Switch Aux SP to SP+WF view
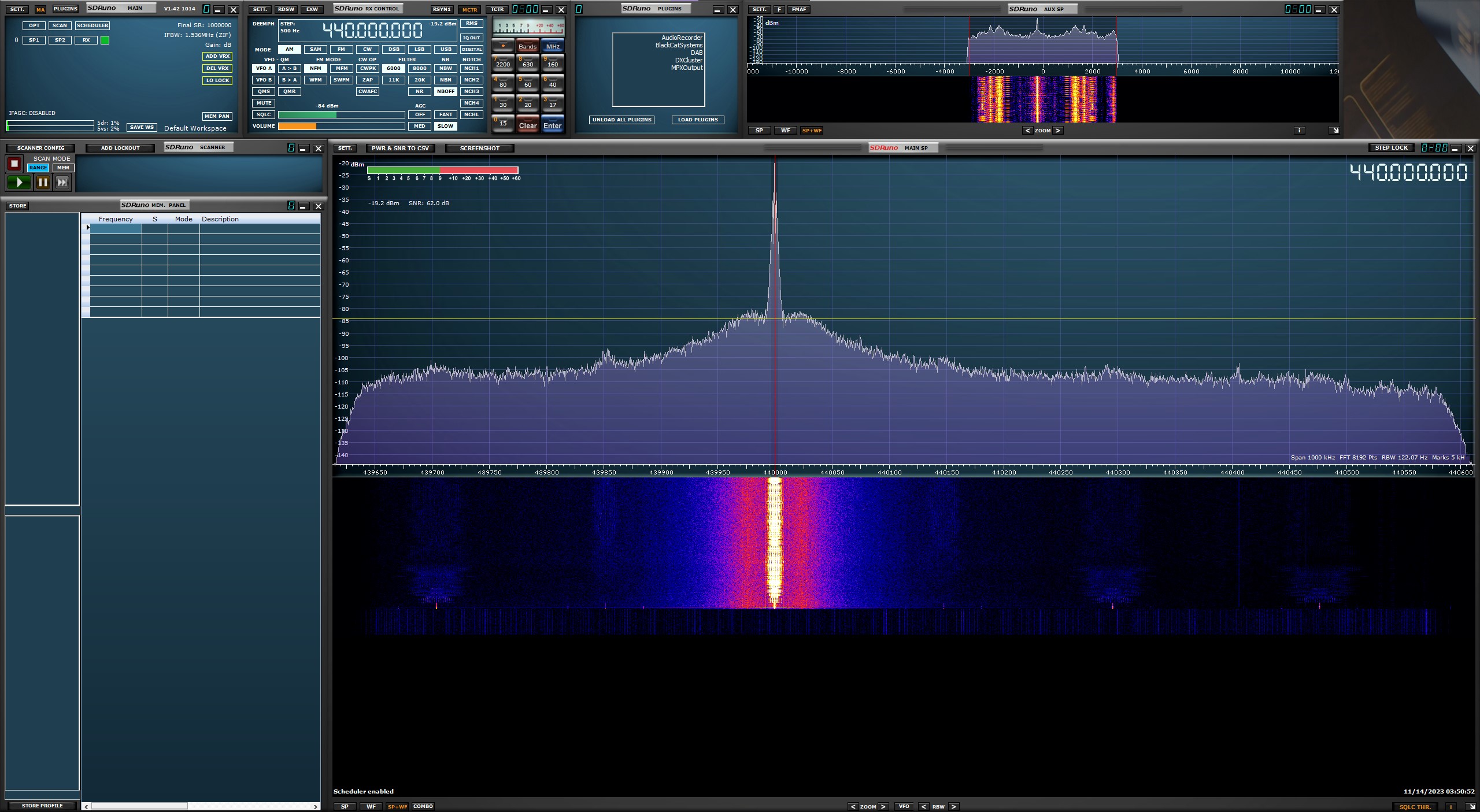 (812, 131)
